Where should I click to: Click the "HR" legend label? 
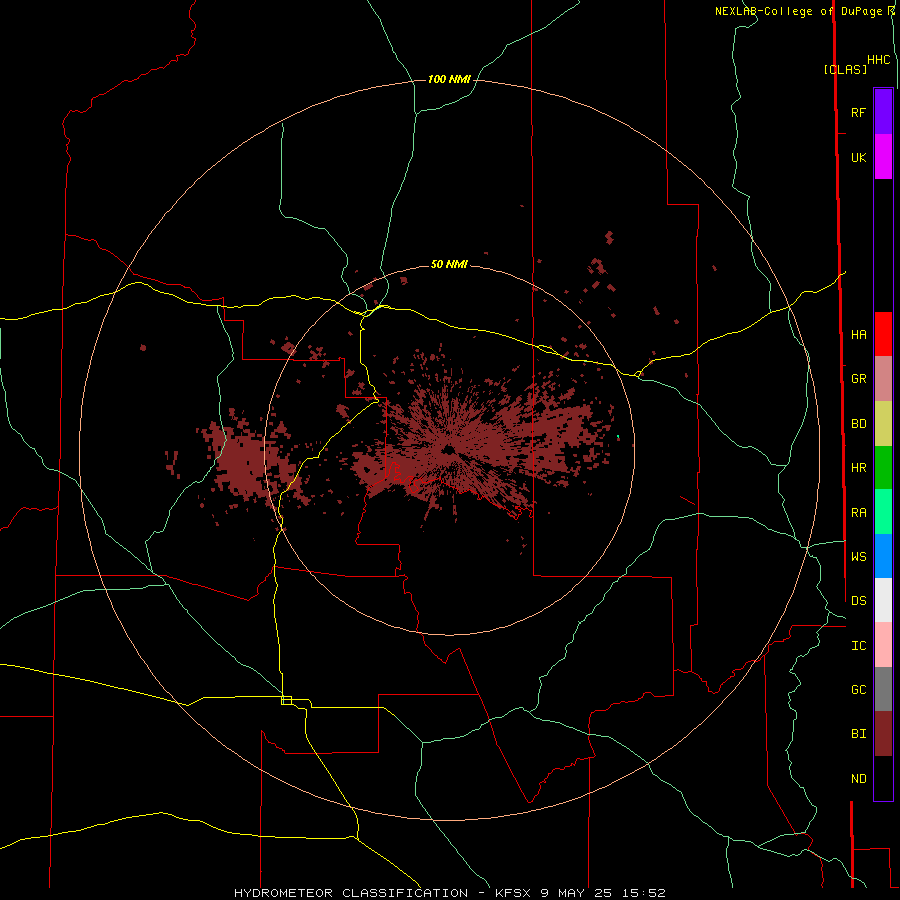(x=859, y=468)
